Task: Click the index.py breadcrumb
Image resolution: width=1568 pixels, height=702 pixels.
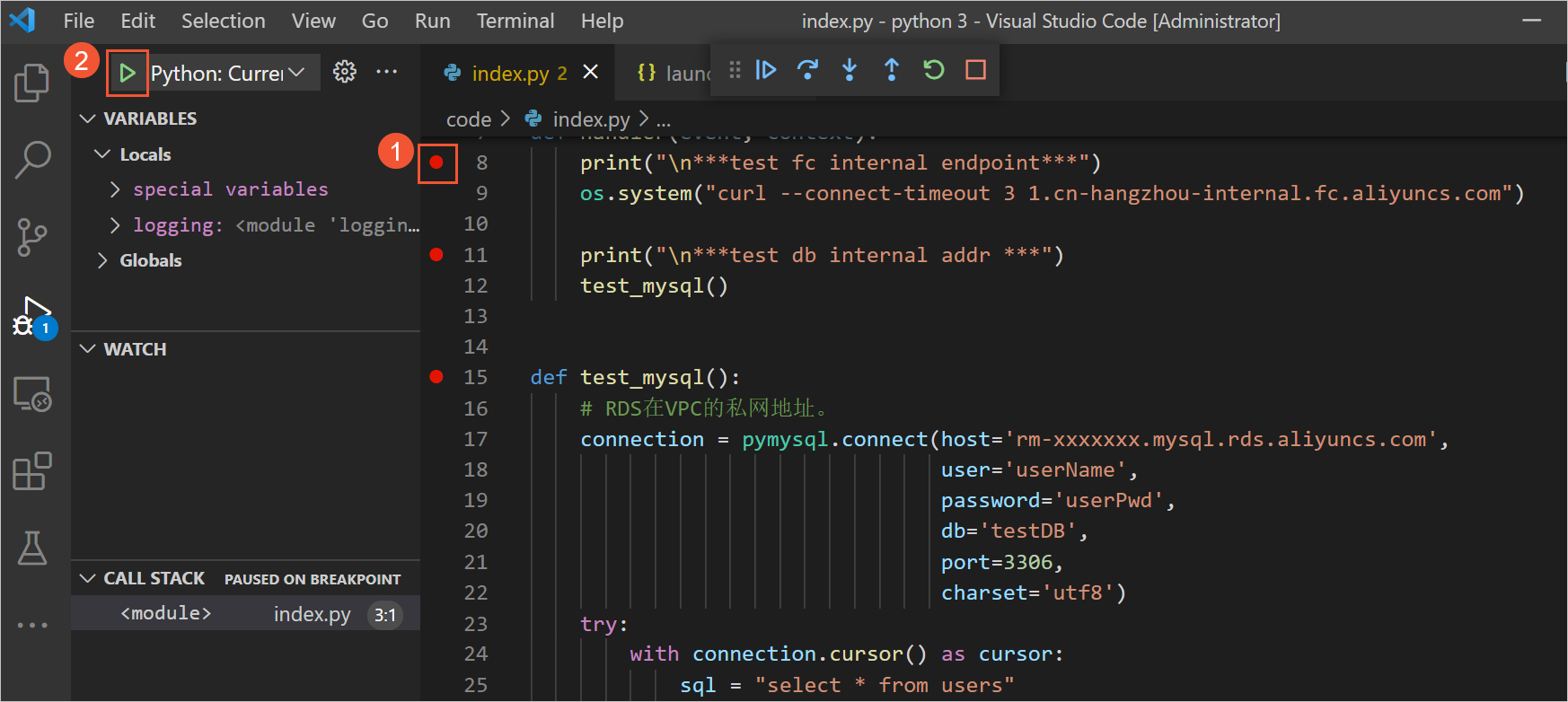Action: tap(591, 119)
